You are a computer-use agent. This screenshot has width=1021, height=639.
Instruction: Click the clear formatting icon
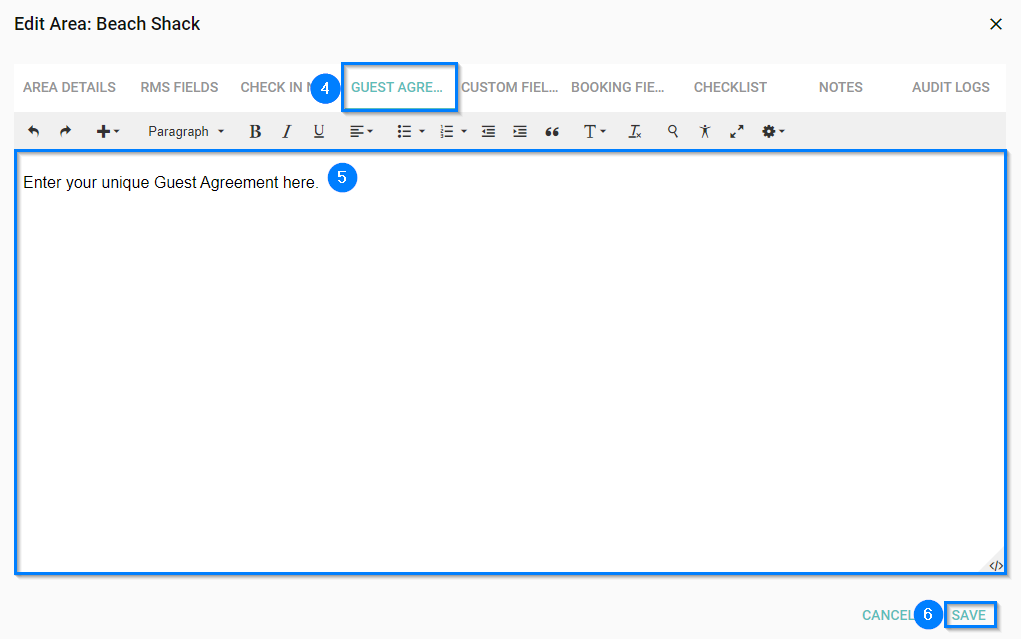pyautogui.click(x=634, y=131)
